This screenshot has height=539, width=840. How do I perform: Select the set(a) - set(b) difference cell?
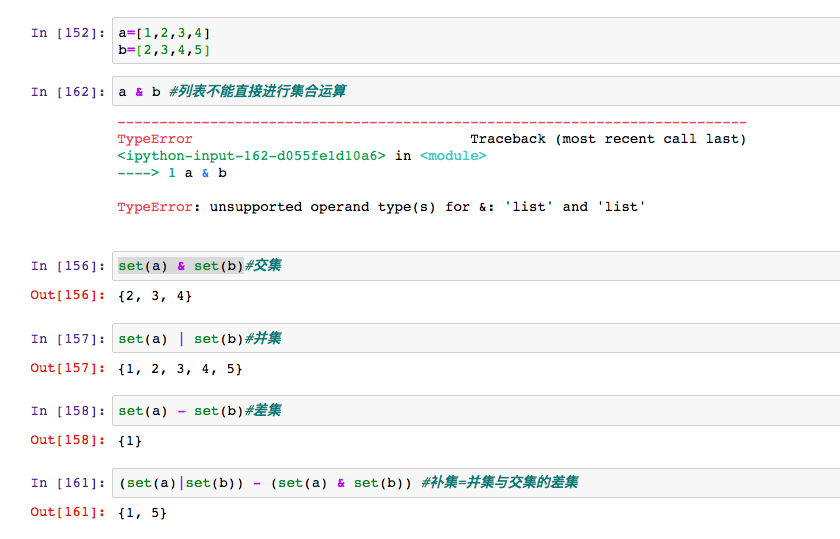pos(476,410)
